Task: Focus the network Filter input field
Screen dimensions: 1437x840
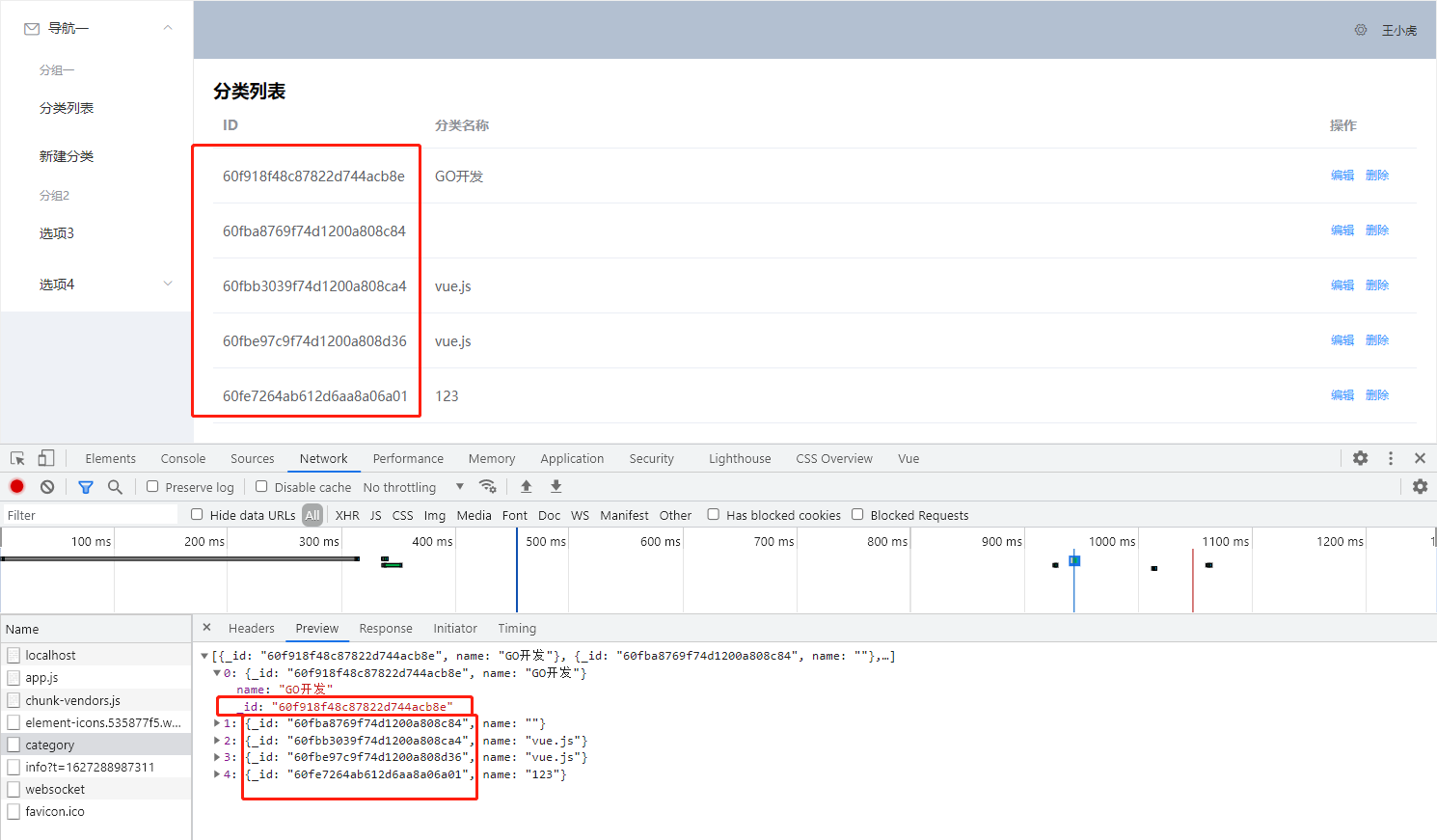Action: click(x=91, y=515)
